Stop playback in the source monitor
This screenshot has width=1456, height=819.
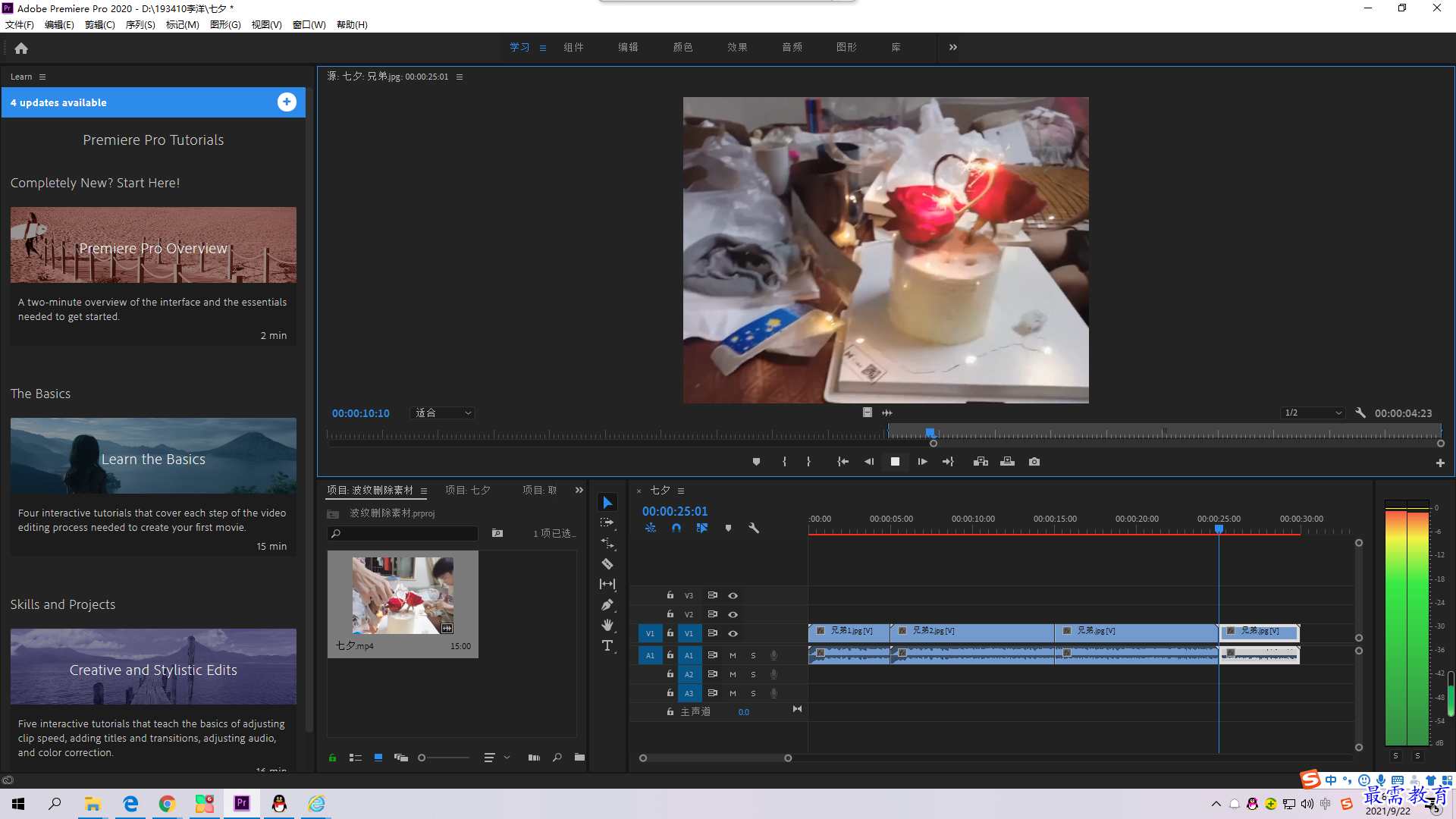(x=895, y=462)
